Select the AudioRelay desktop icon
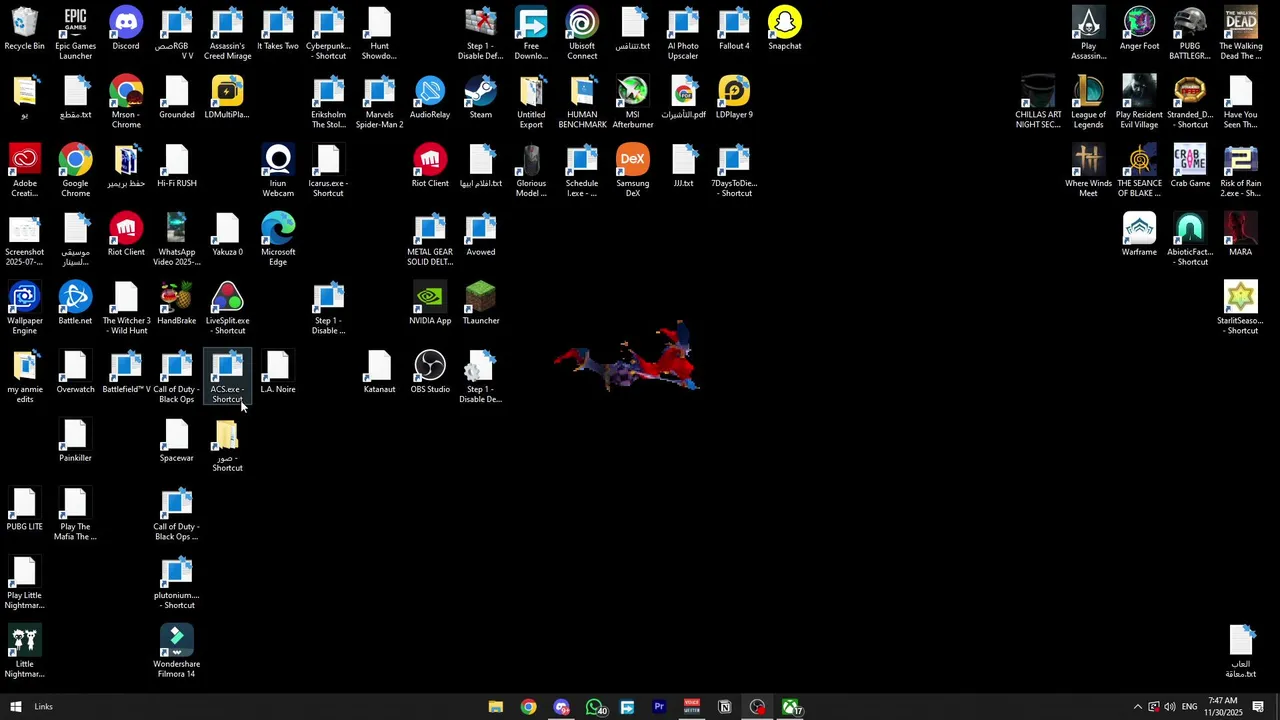Viewport: 1280px width, 720px height. click(x=430, y=98)
